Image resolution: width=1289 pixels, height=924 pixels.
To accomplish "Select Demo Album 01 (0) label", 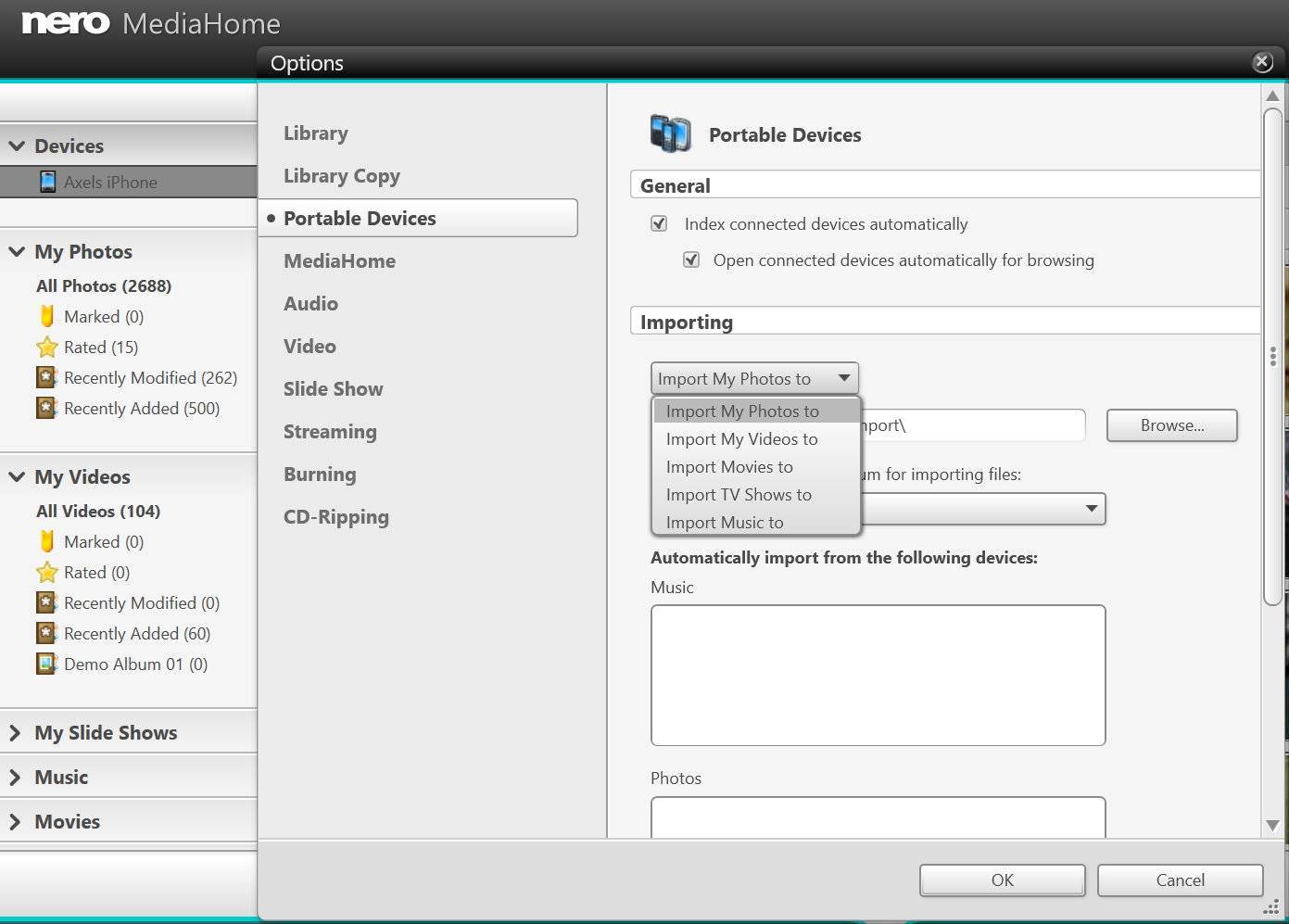I will (x=135, y=664).
